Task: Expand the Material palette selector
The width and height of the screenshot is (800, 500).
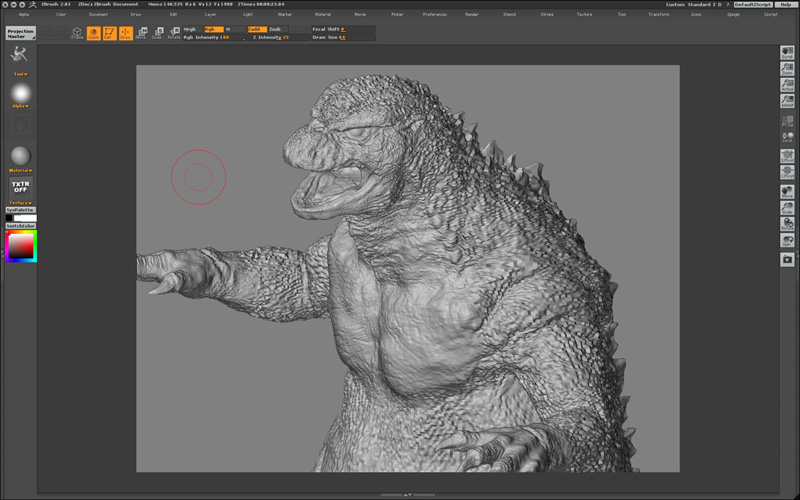Action: [20, 156]
